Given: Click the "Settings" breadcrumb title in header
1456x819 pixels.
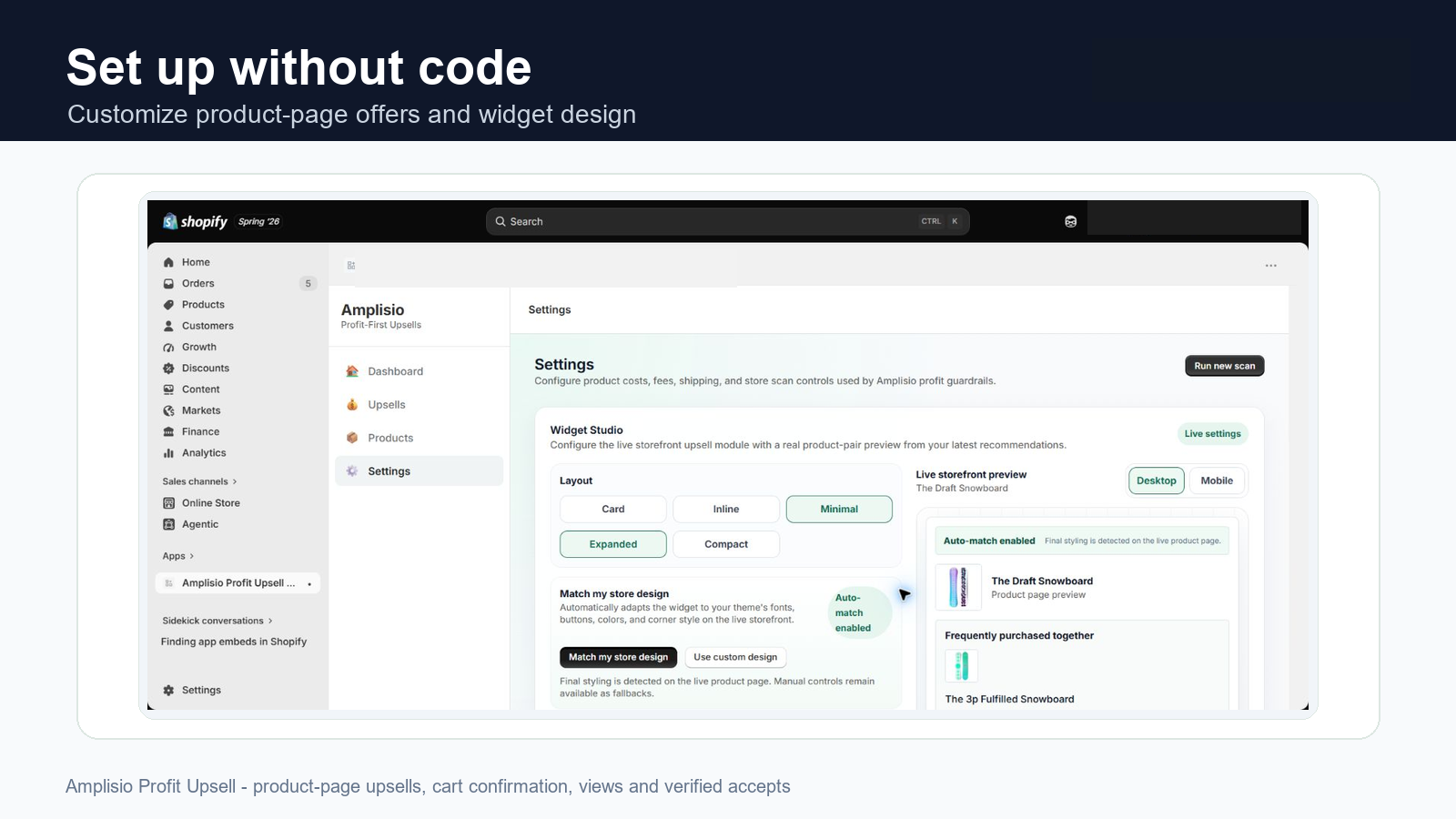Looking at the screenshot, I should tap(550, 309).
